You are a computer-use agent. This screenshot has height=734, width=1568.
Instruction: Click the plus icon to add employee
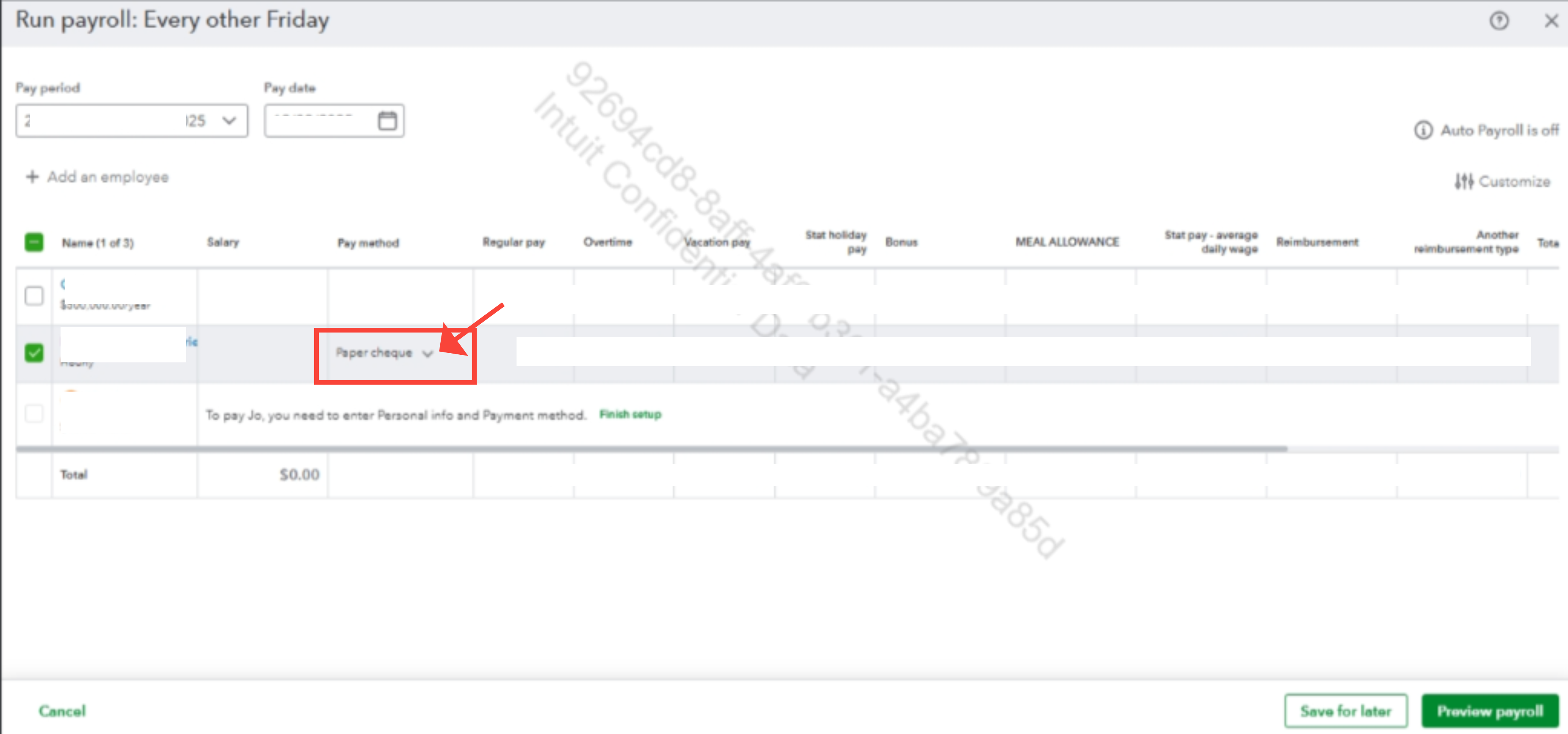(32, 177)
